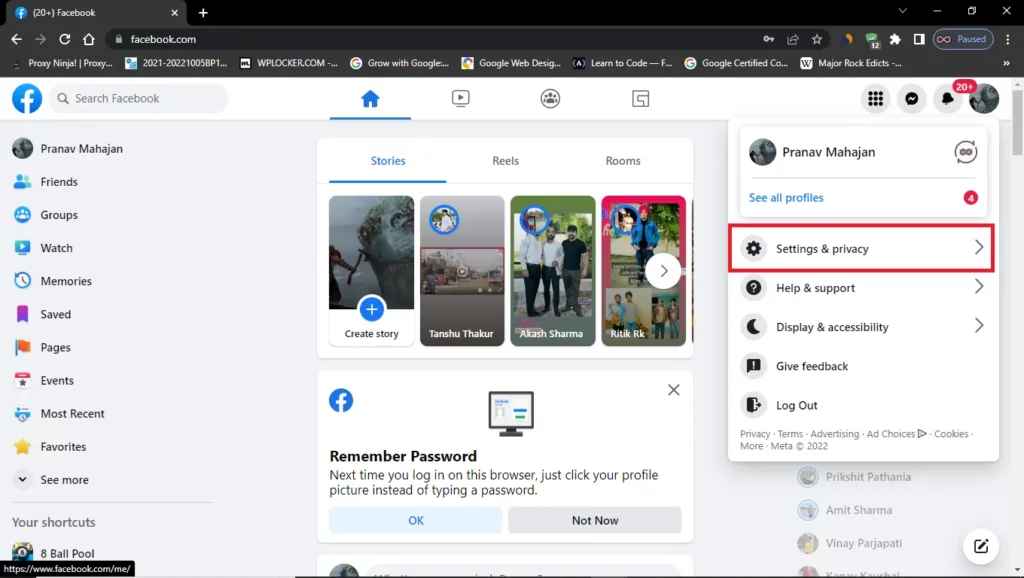Dismiss the Remember Password card
This screenshot has width=1024, height=578.
pos(673,390)
